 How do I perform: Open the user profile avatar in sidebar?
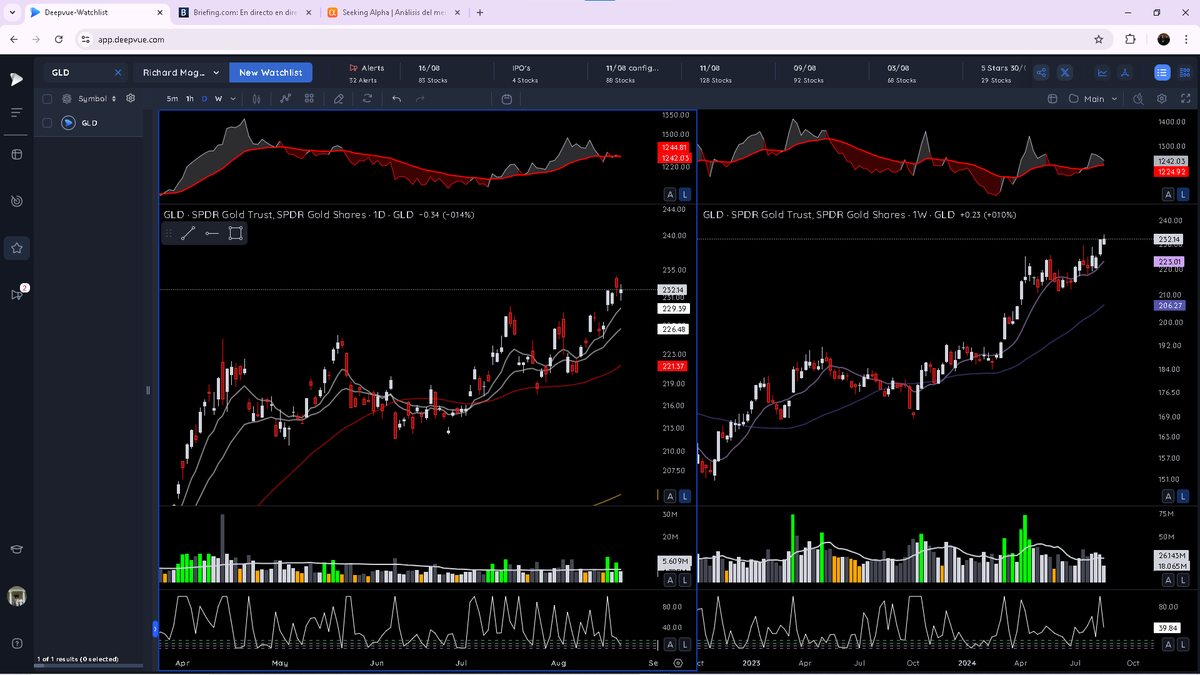coord(16,596)
